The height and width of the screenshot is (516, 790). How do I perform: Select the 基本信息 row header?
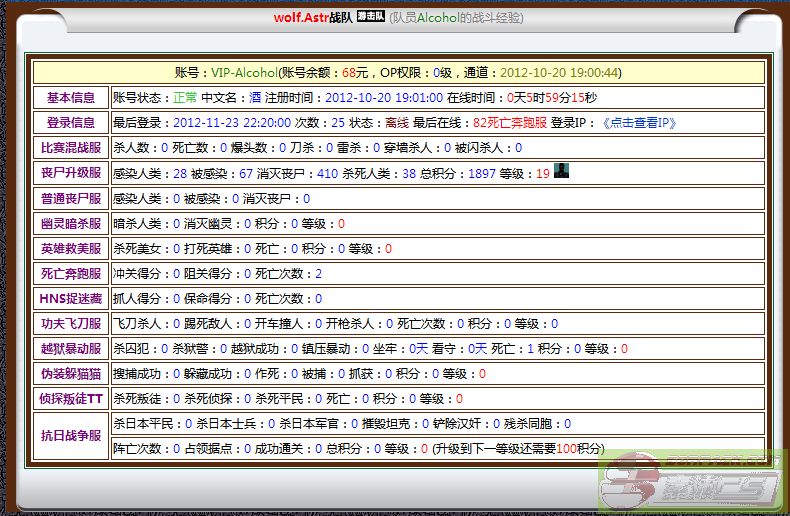click(x=71, y=98)
